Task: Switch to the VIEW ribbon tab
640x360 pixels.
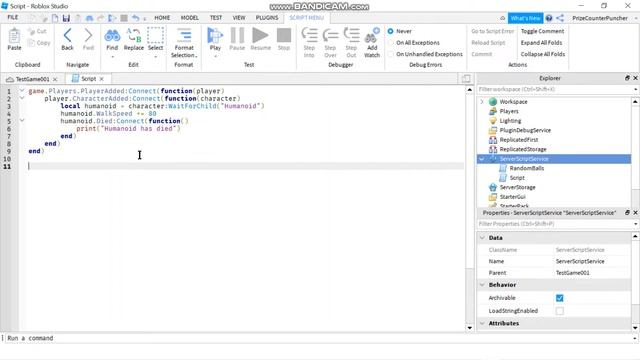Action: [239, 18]
